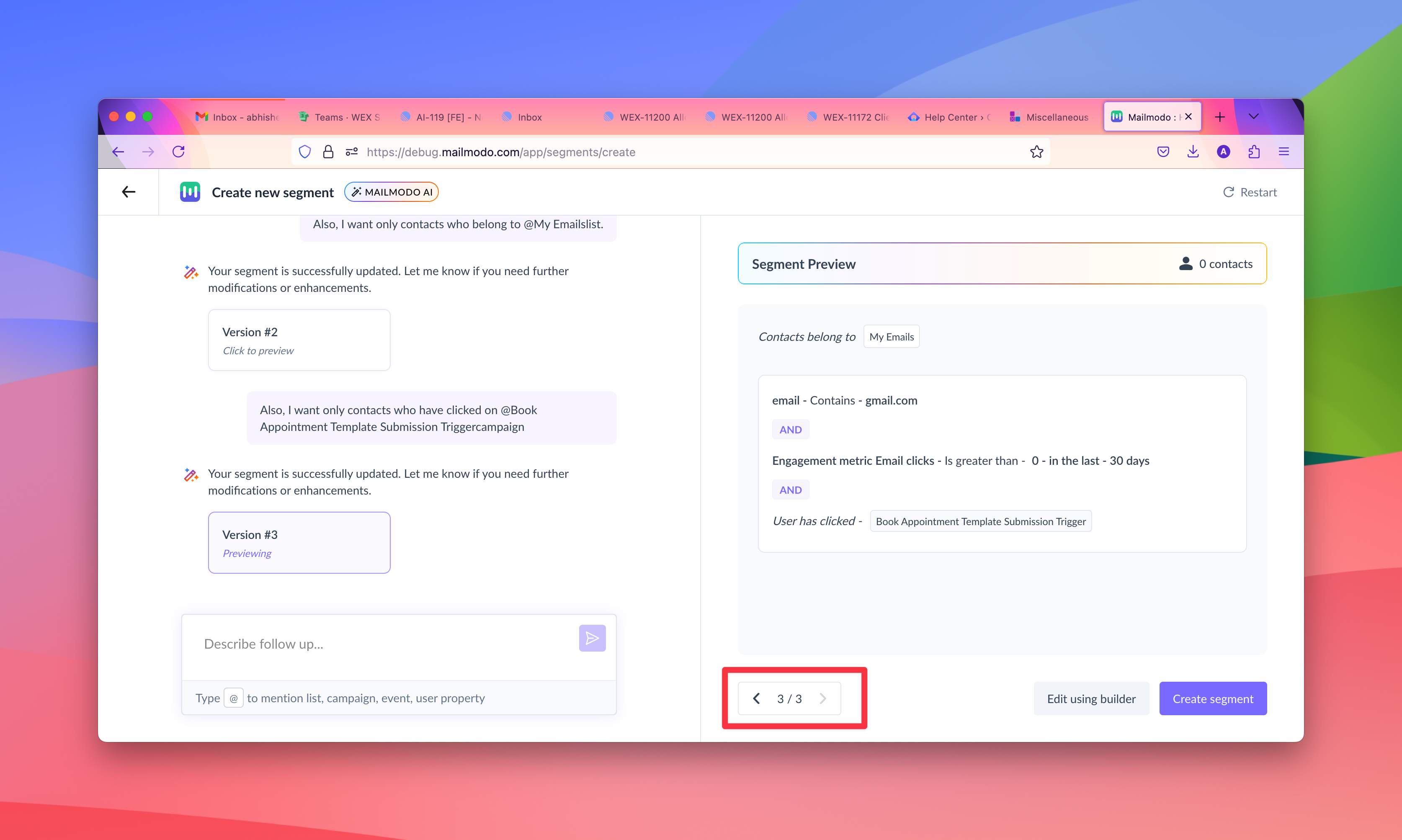Click the Create segment button
Screen dimensions: 1402x840
coord(1213,698)
